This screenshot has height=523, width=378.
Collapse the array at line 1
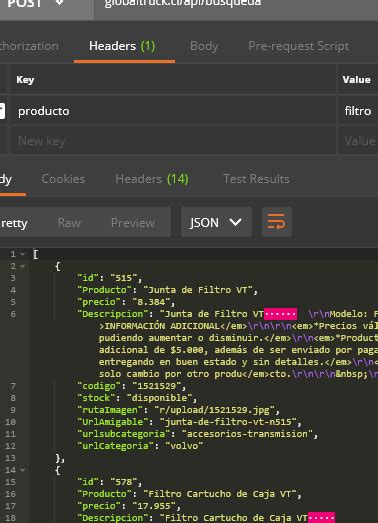[23, 254]
